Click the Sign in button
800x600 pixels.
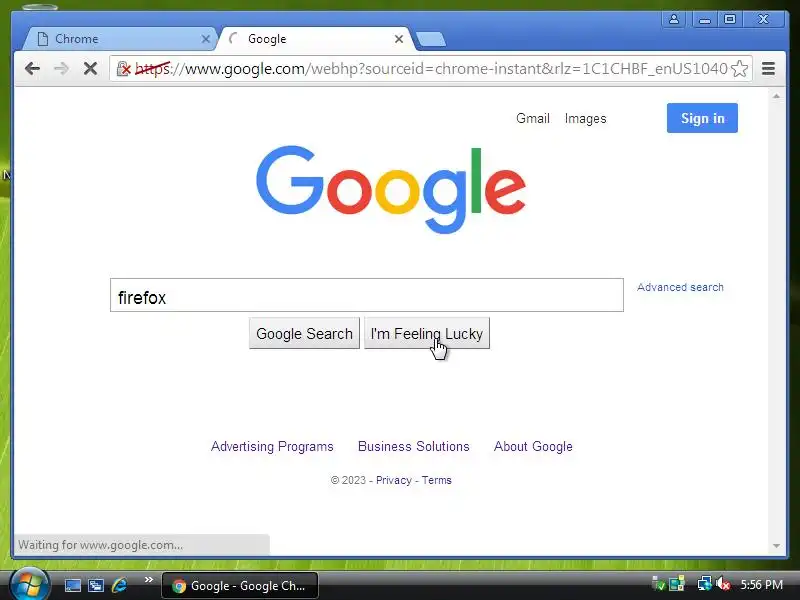702,118
